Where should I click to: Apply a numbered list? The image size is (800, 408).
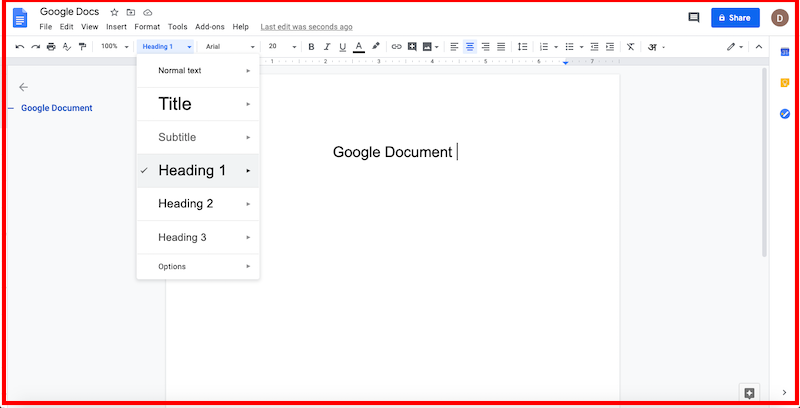coord(544,47)
